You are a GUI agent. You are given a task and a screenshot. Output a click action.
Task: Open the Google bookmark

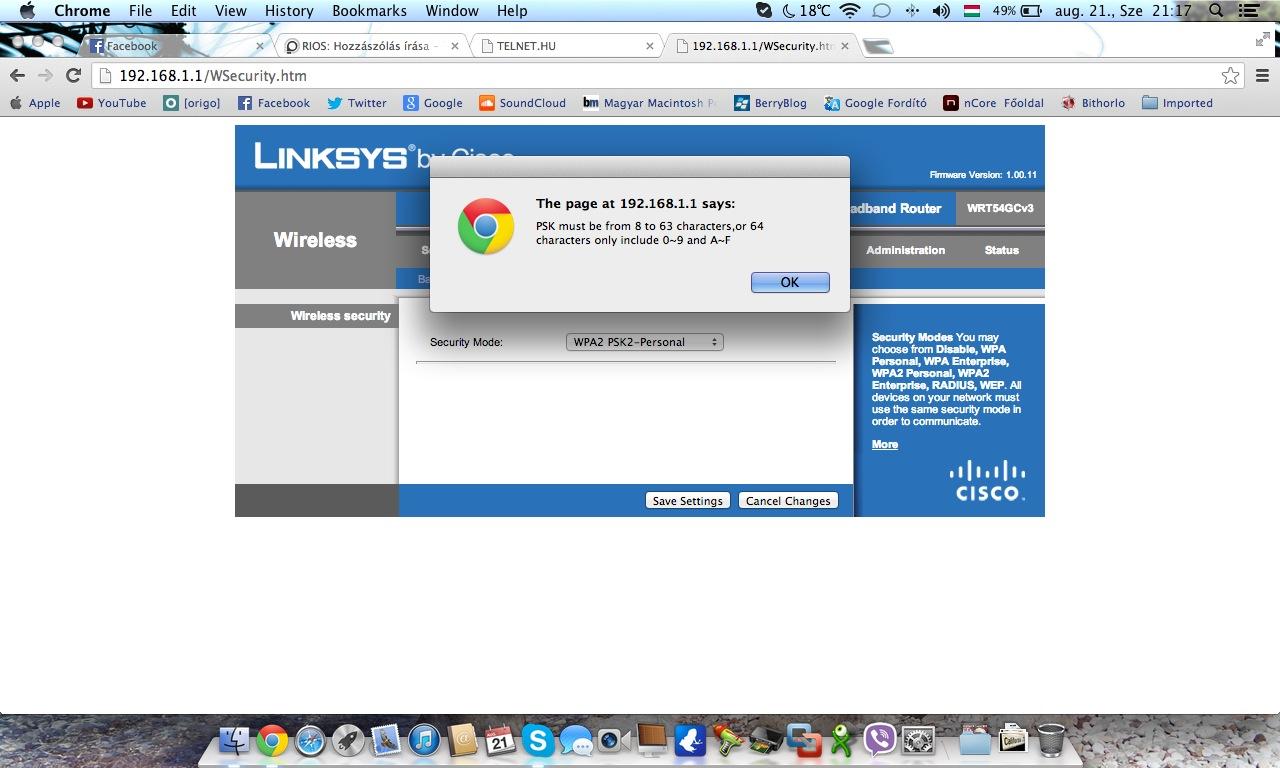point(433,103)
